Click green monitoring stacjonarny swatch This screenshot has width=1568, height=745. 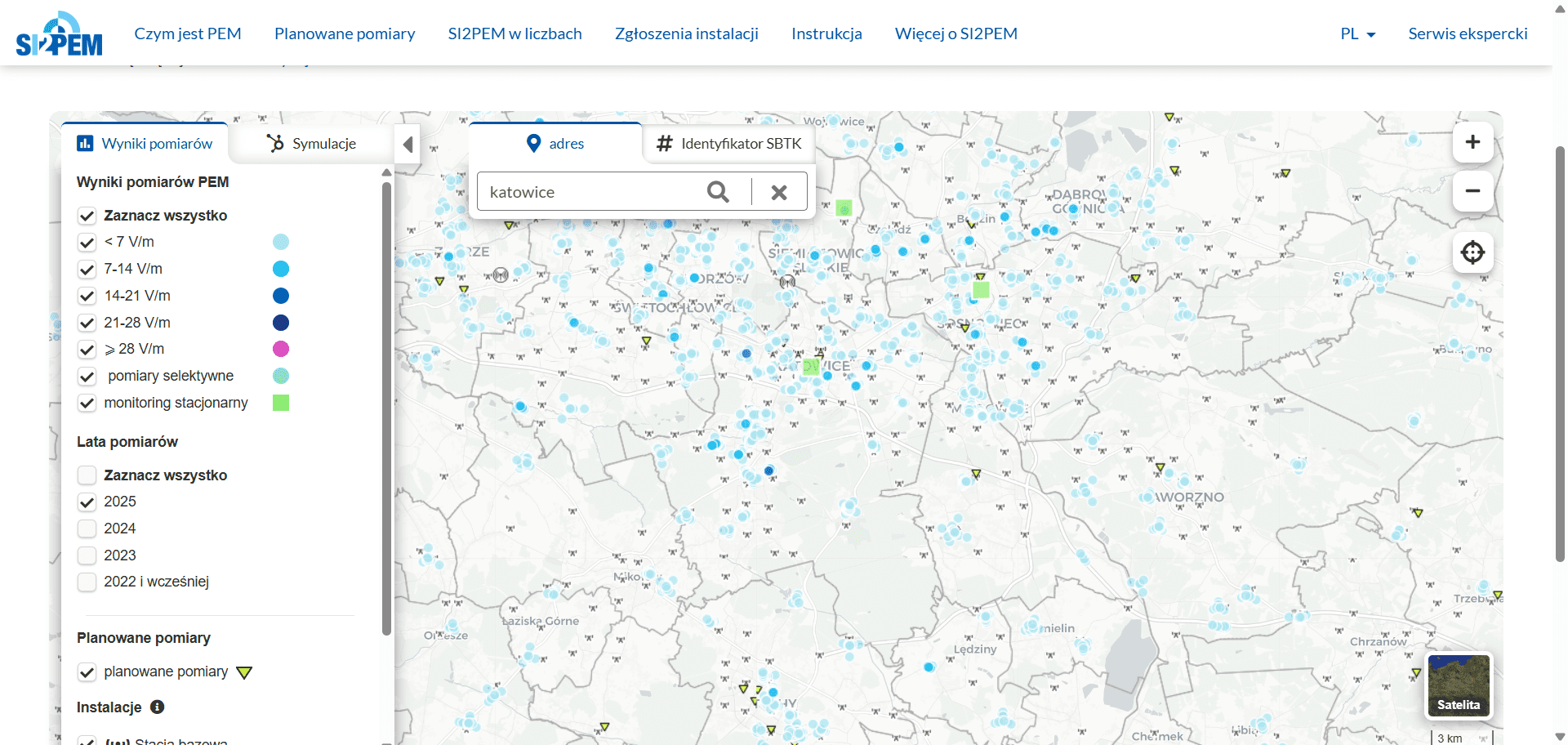281,403
